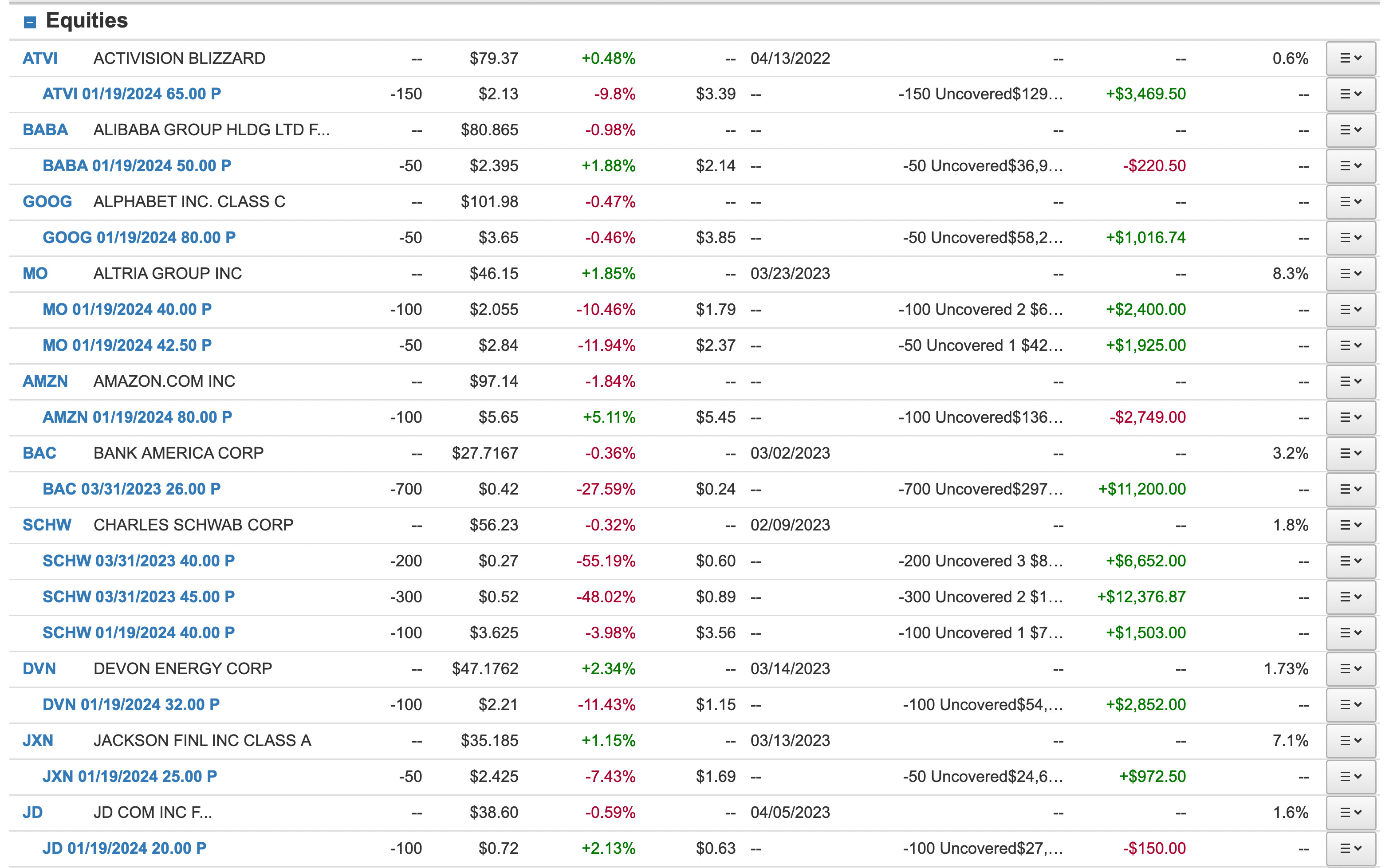
Task: Collapse the Equities section
Action: click(30, 22)
